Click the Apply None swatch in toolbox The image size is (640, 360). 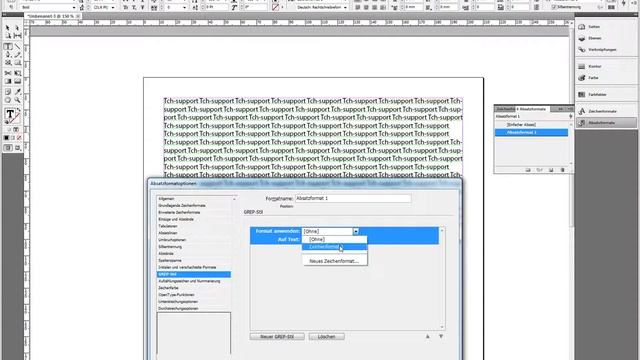pyautogui.click(x=19, y=138)
